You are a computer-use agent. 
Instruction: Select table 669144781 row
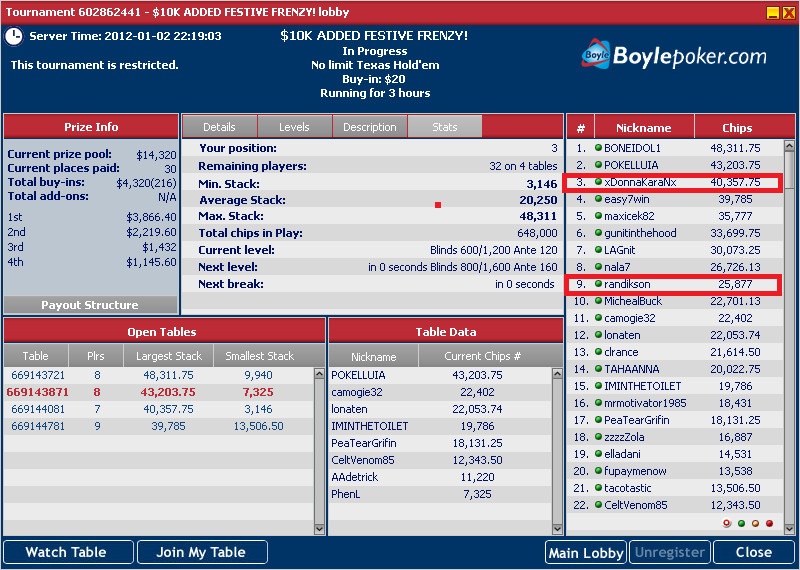click(x=159, y=426)
